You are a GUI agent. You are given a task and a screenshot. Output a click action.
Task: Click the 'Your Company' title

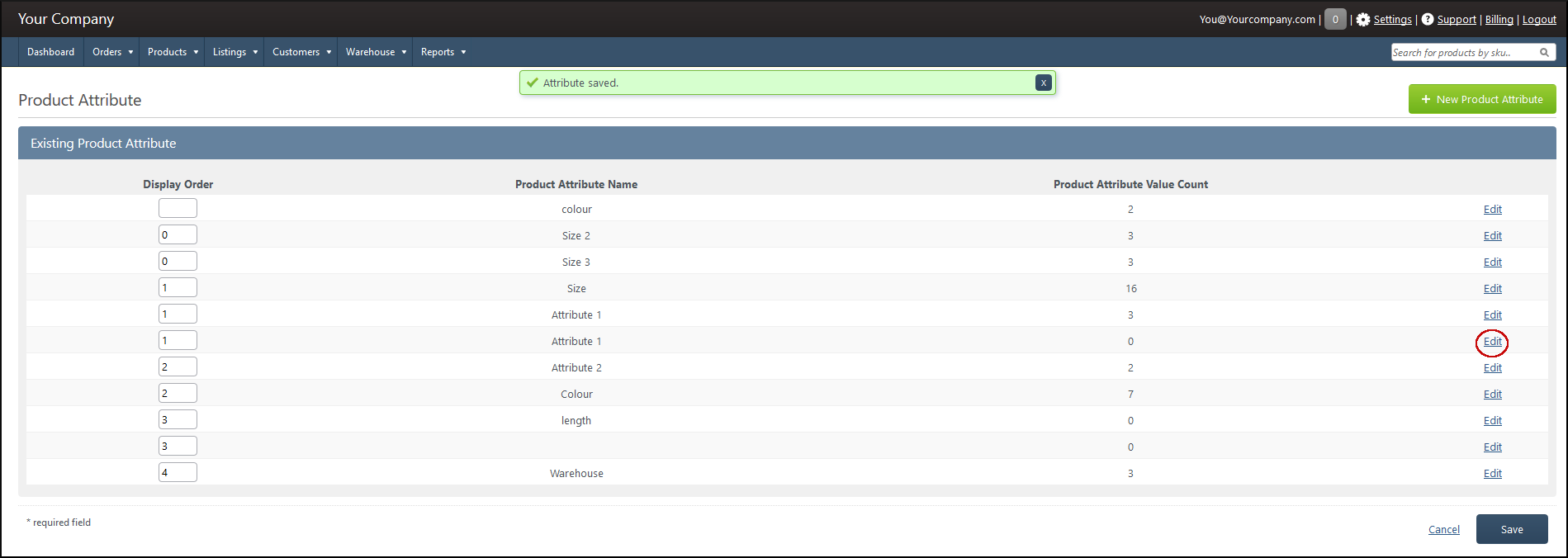point(66,19)
